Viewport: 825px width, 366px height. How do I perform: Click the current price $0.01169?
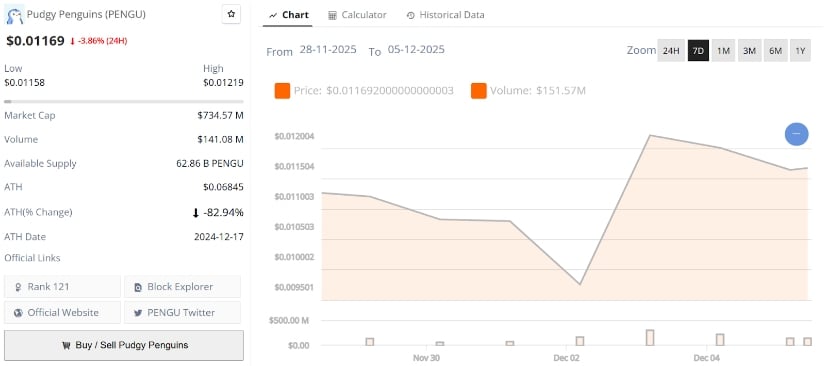[35, 40]
